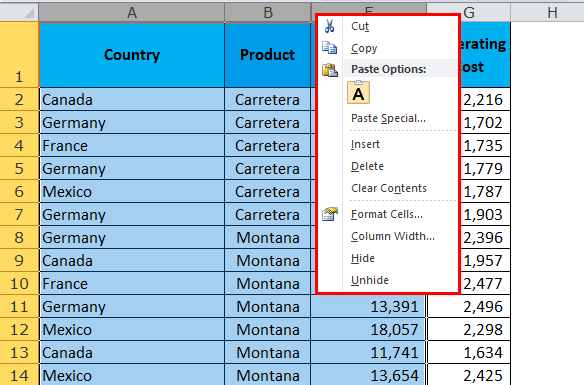Click the 1,787 cell
Image resolution: width=584 pixels, height=385 pixels.
[x=485, y=191]
